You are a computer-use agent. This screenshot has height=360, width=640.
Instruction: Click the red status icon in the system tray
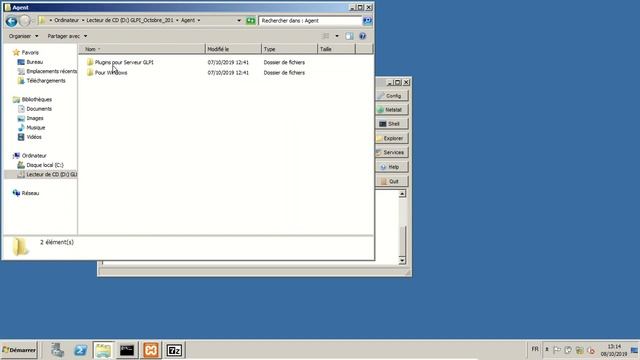pos(591,350)
